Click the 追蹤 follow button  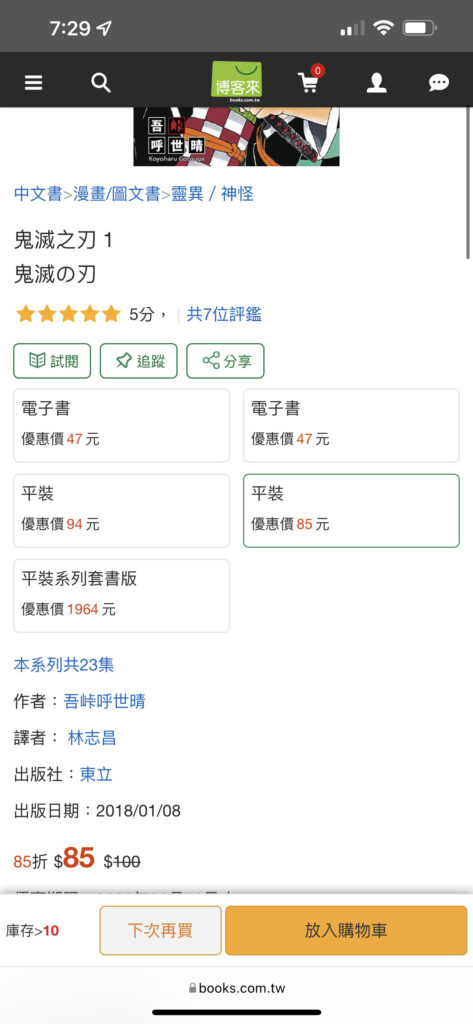[x=139, y=360]
